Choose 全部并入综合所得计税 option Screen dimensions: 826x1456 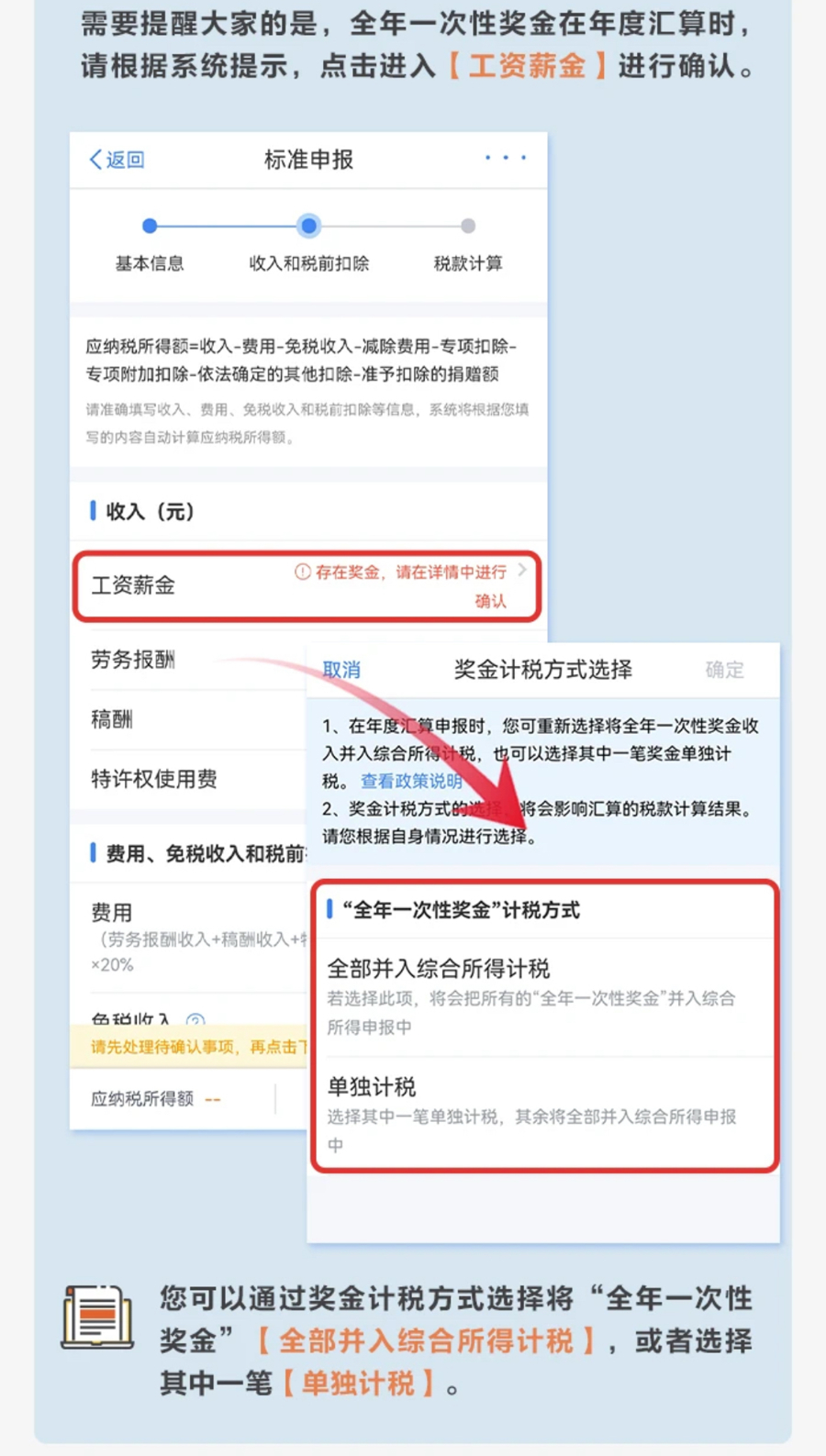pos(545,997)
